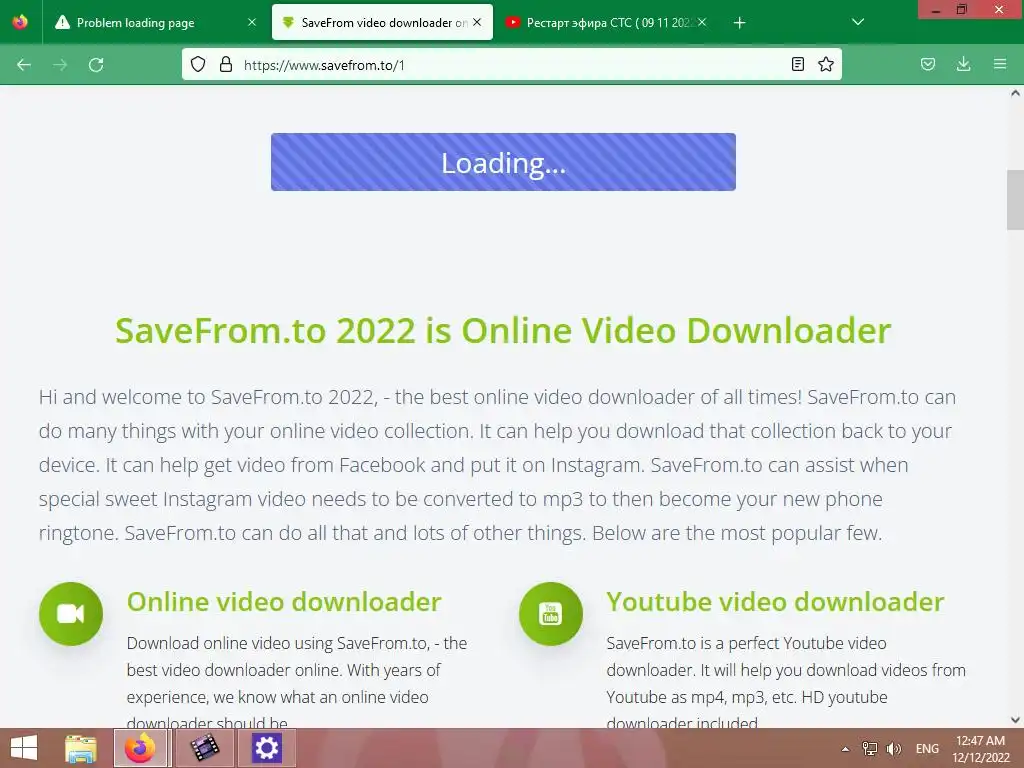
Task: Open the Youtube video downloader heading
Action: coord(775,602)
